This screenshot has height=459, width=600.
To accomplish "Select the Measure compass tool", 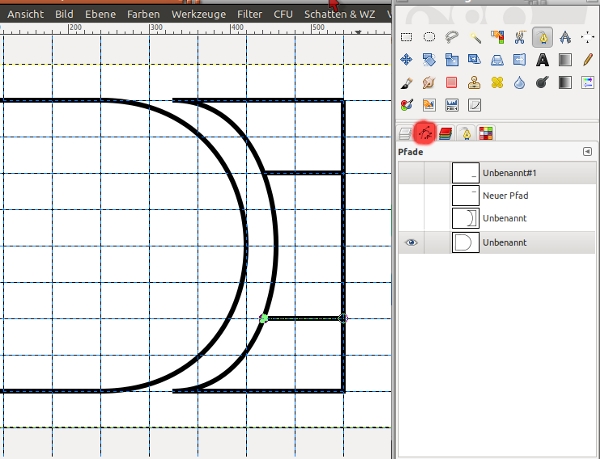I will [x=565, y=37].
